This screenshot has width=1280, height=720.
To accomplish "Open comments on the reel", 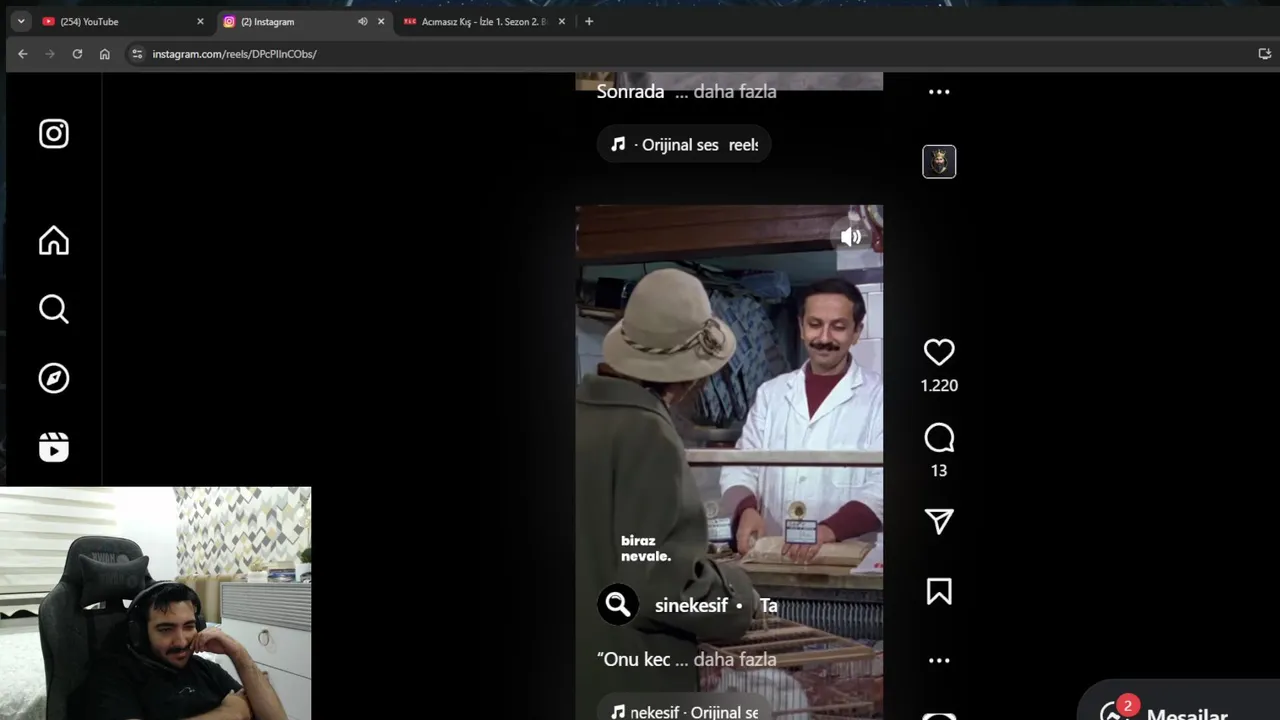I will (x=939, y=438).
